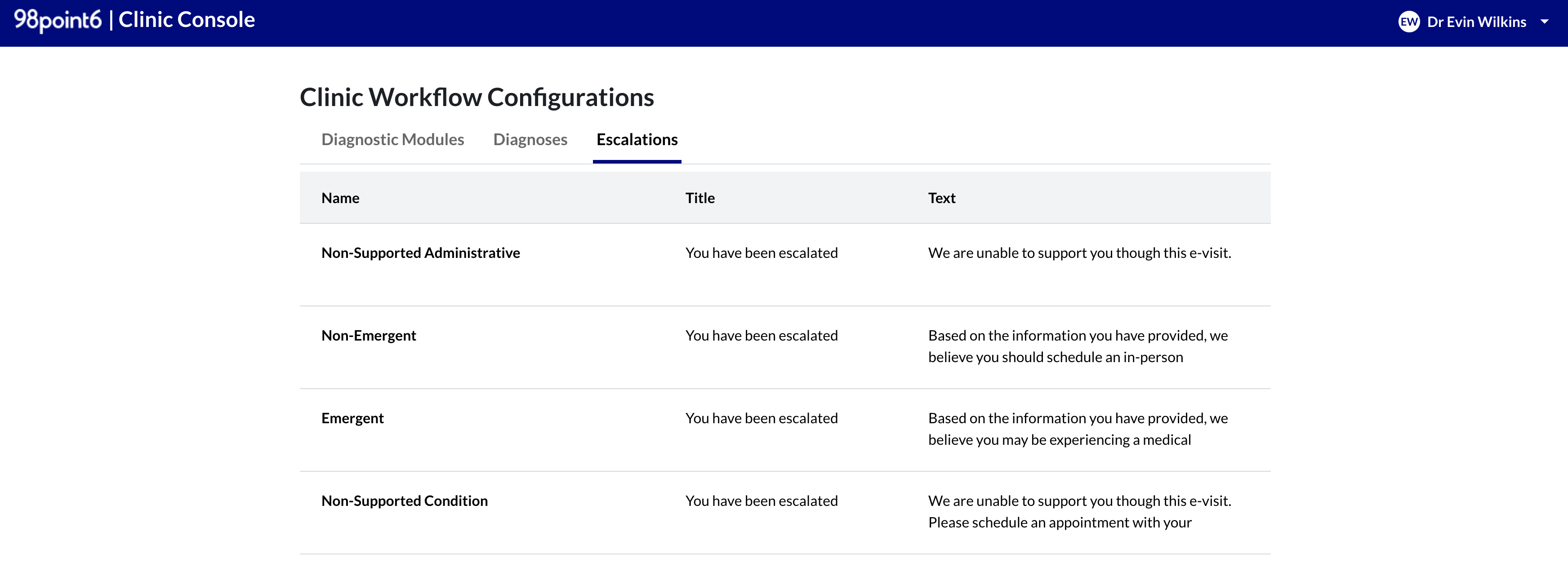Click the title cell for Non-Supported Administrative
The height and width of the screenshot is (567, 1568).
(762, 252)
